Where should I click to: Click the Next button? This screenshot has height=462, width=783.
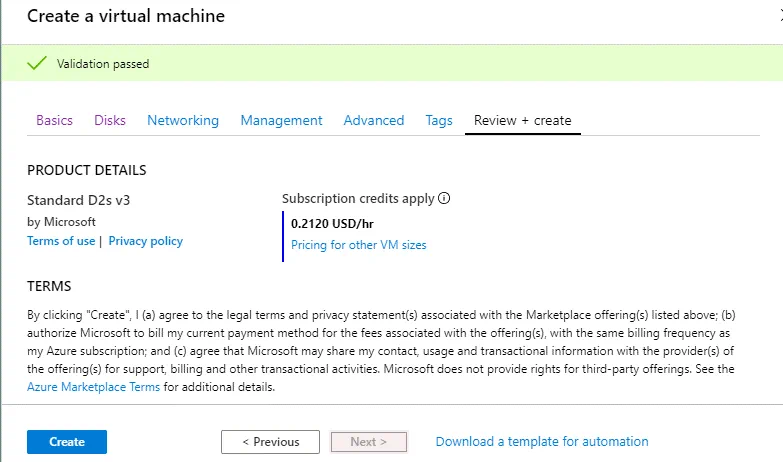point(369,442)
